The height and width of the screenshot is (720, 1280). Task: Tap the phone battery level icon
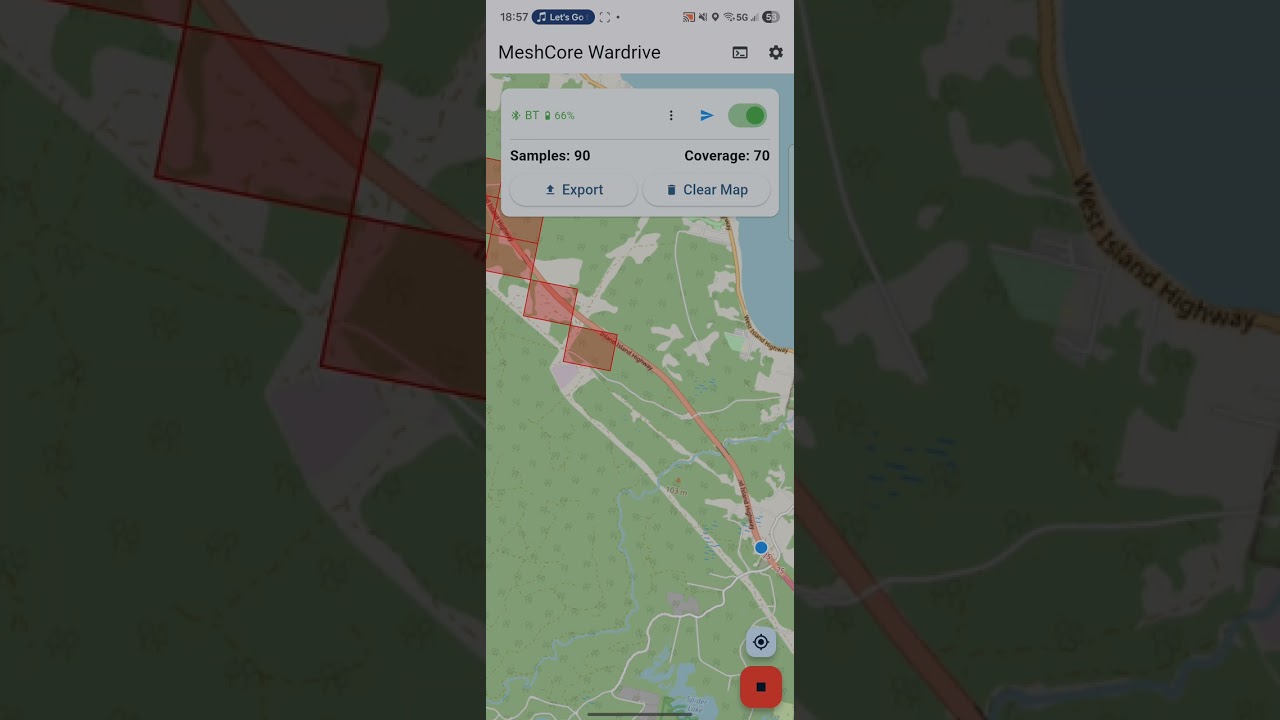click(x=771, y=17)
